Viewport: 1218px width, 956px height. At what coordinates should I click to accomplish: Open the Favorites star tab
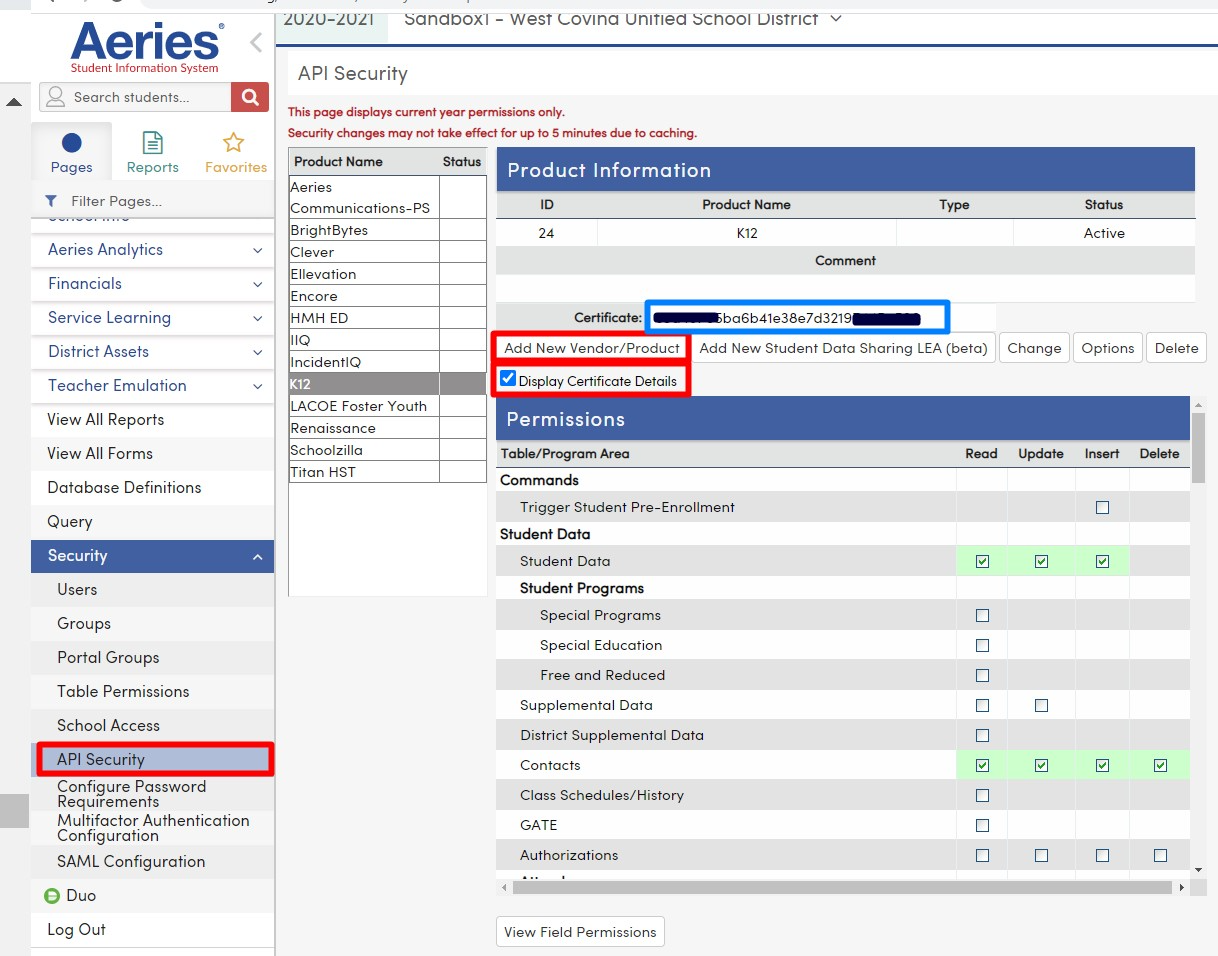[234, 143]
